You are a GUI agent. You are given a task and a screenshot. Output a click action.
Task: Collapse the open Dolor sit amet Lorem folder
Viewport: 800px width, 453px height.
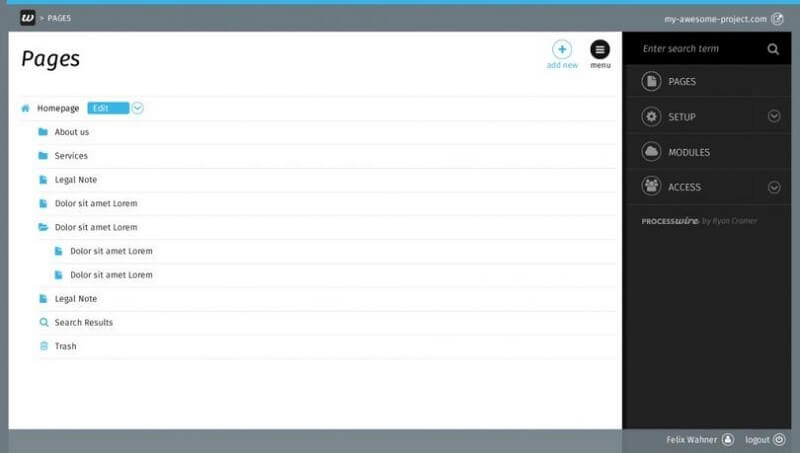coord(43,227)
